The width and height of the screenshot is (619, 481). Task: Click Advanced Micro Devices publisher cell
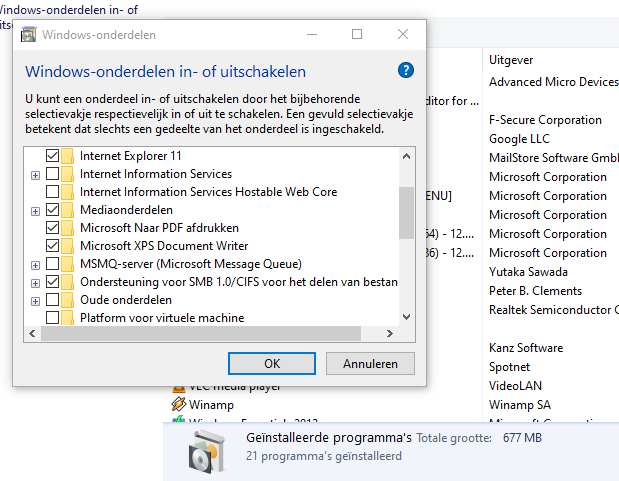[554, 82]
